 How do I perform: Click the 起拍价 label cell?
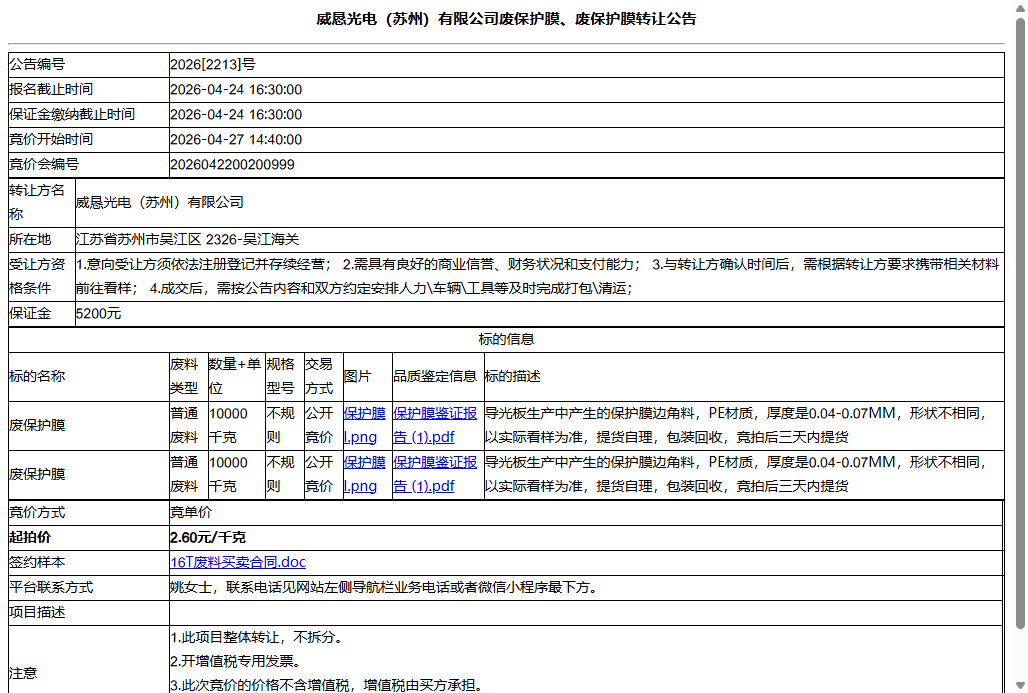pyautogui.click(x=89, y=537)
